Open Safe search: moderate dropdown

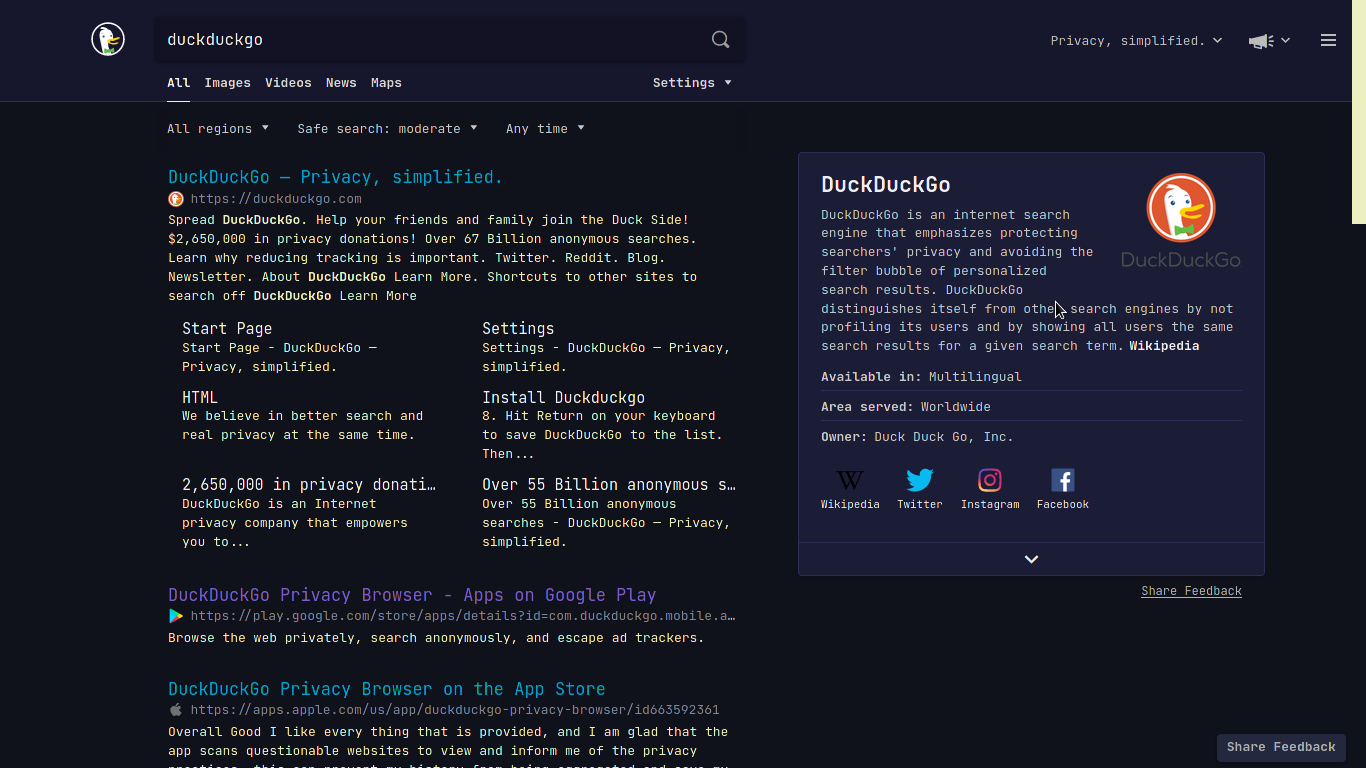point(387,129)
